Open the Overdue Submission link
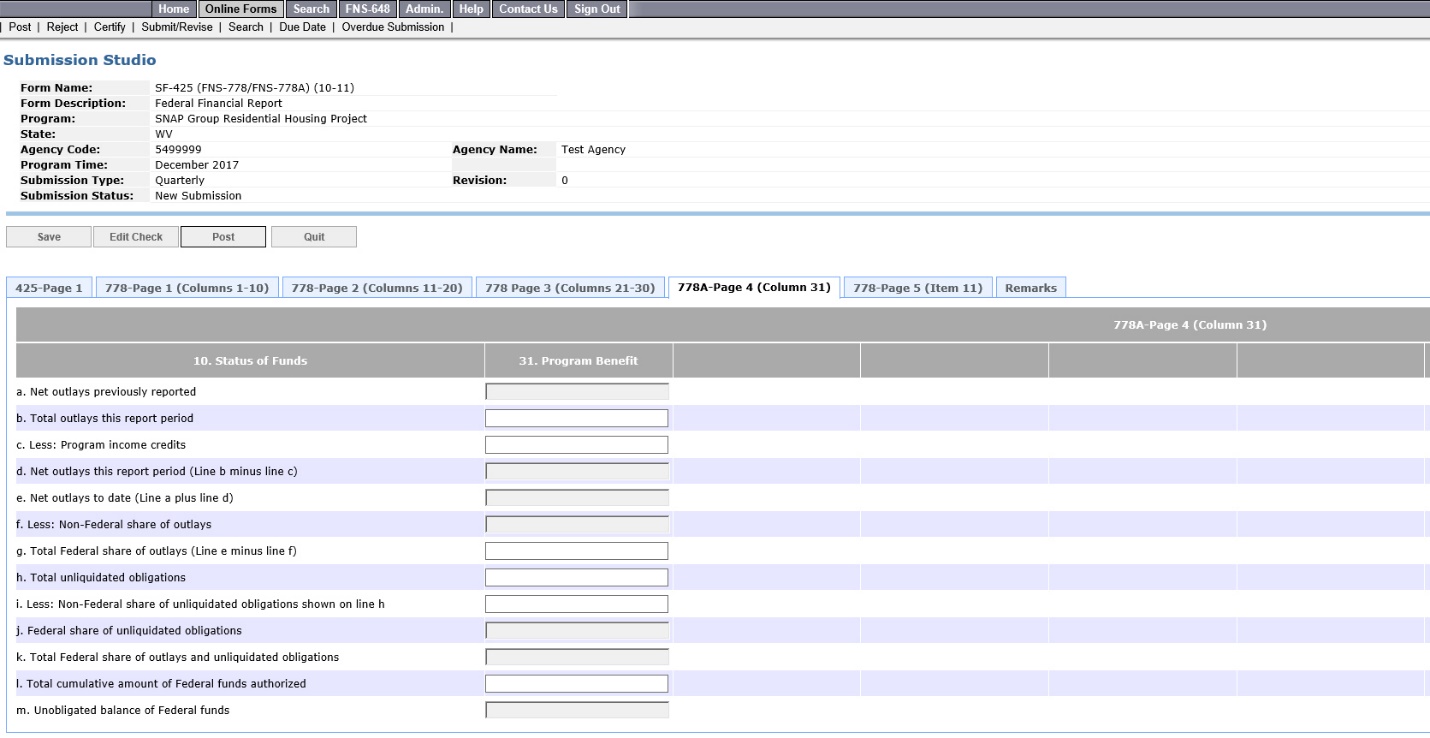1430x738 pixels. pyautogui.click(x=393, y=27)
